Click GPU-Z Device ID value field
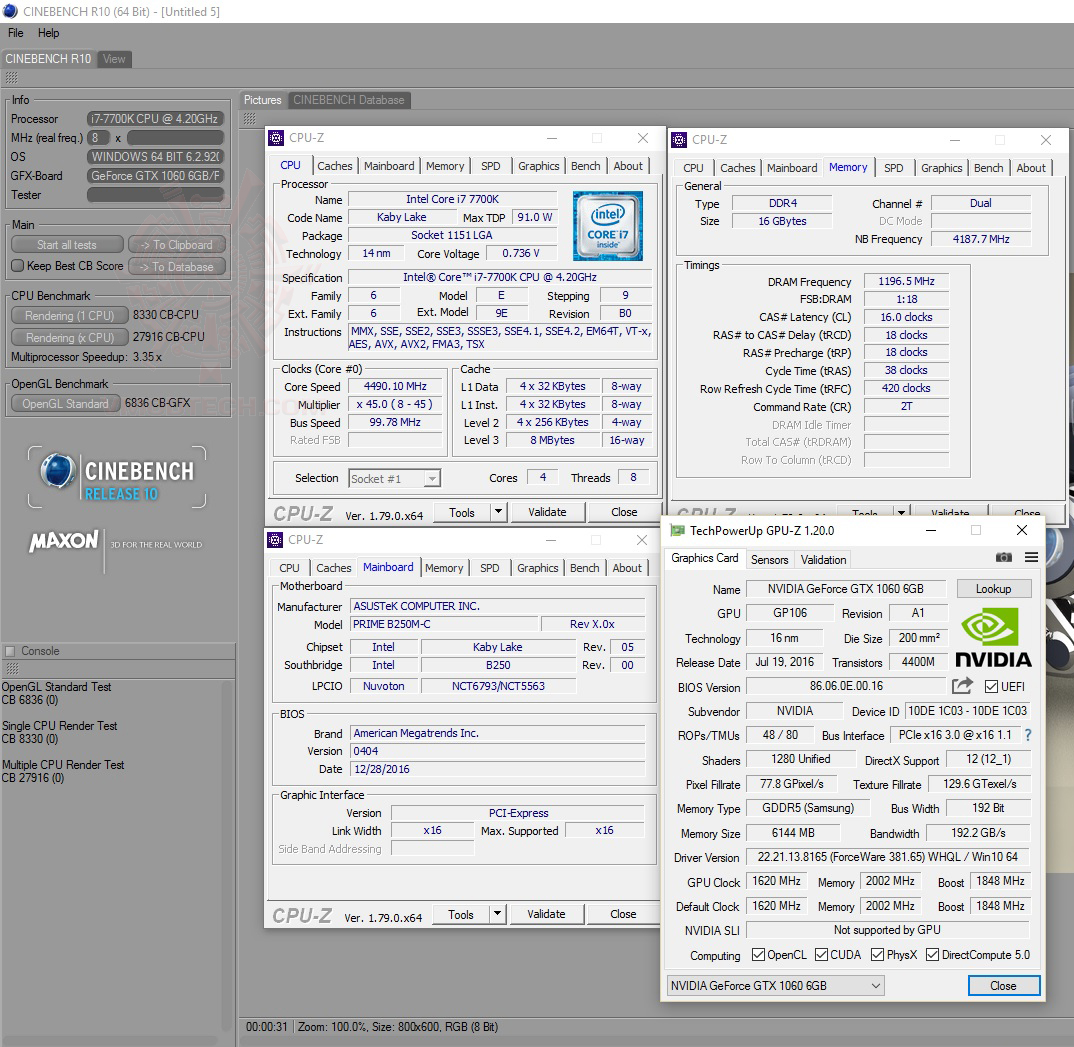 [x=967, y=711]
